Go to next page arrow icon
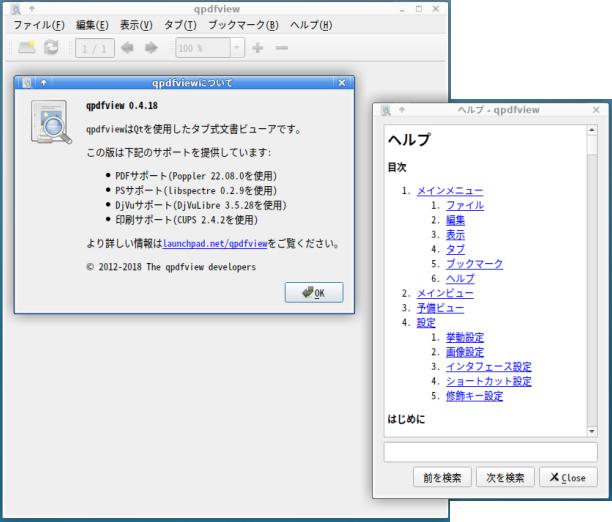This screenshot has width=612, height=522. pos(151,48)
